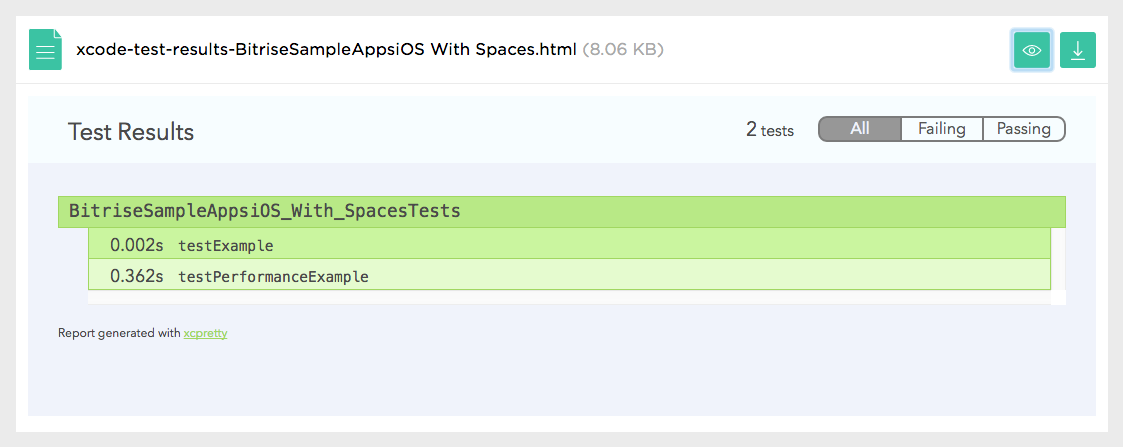Click the 0.362s duration value

[x=137, y=276]
